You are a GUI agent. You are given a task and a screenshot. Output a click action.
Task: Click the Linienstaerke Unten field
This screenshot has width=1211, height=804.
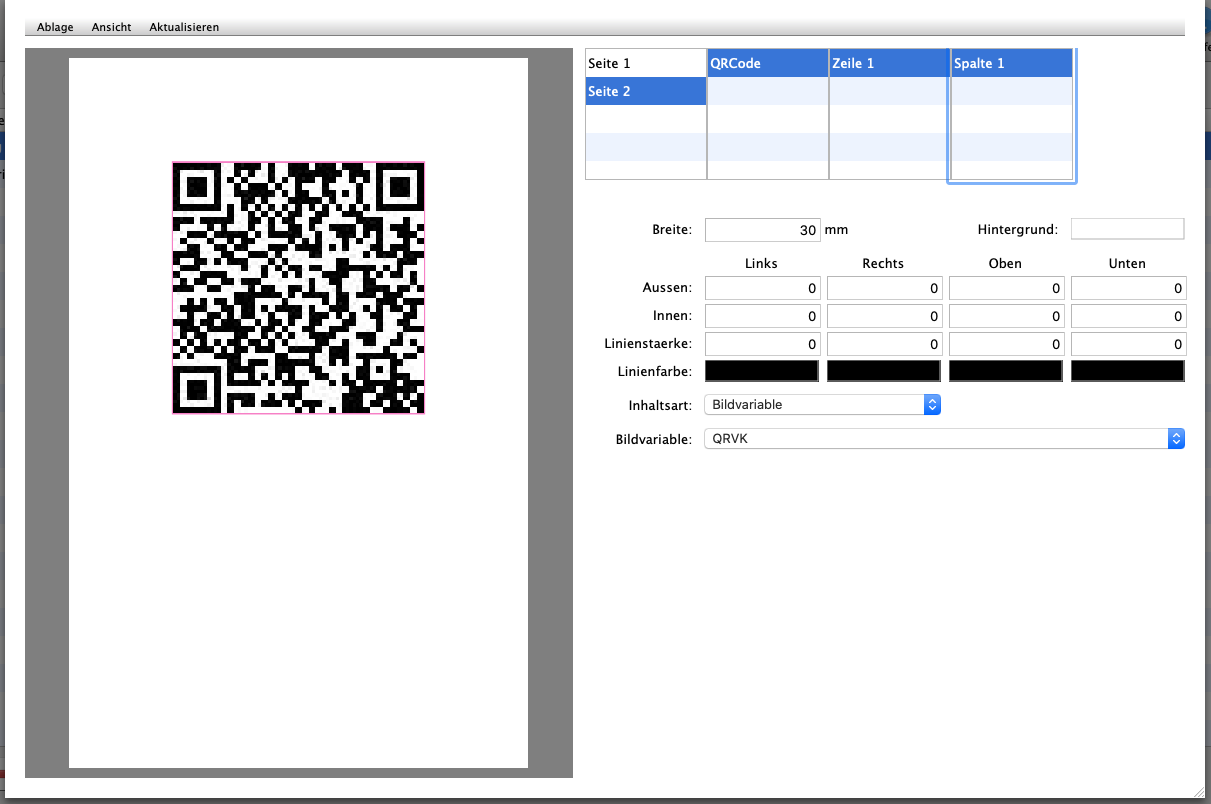click(1129, 344)
